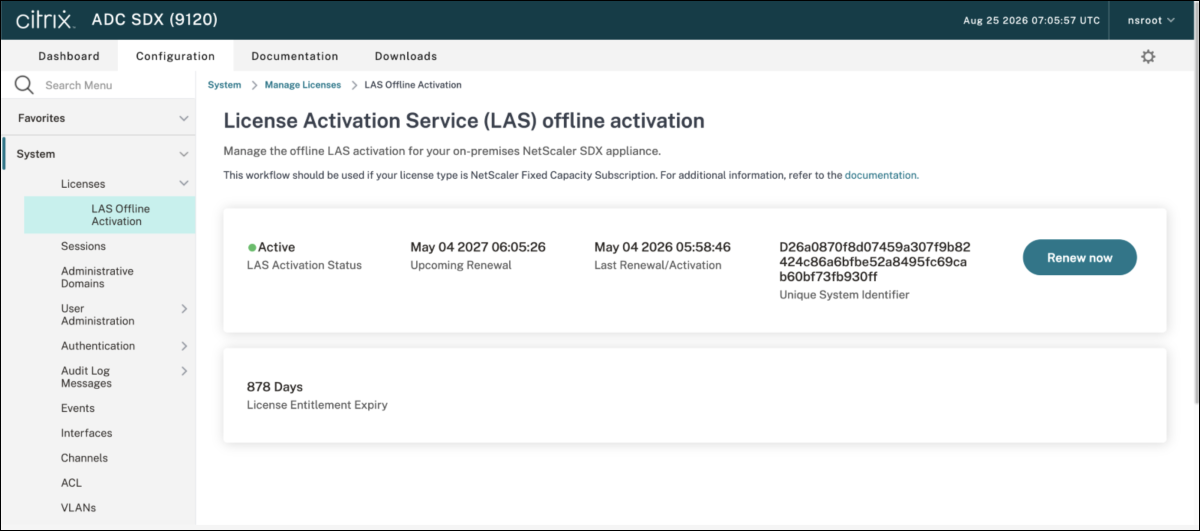
Task: Open ACL in the sidebar
Action: (x=71, y=483)
